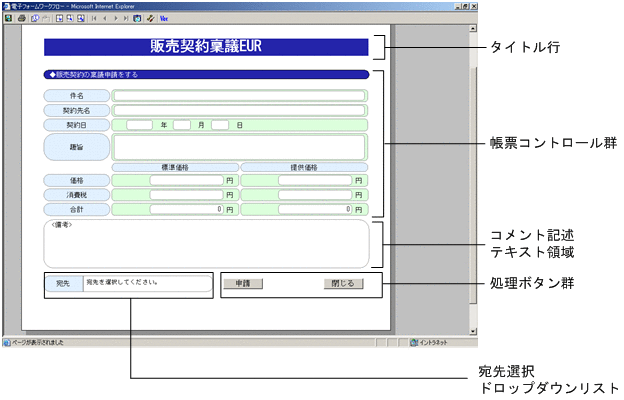Click the grayed-out icon after the search icon
The image size is (624, 400).
(46, 18)
